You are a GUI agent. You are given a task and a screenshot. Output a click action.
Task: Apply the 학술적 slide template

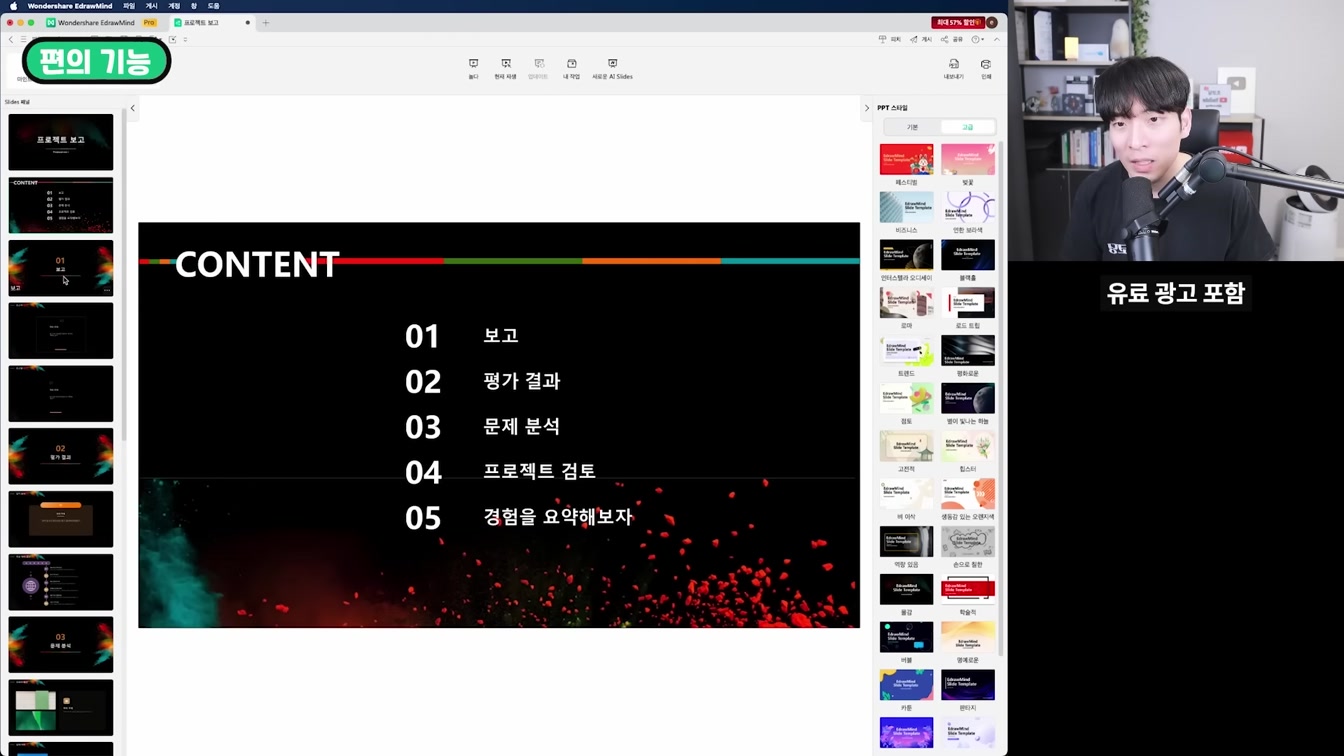(968, 590)
